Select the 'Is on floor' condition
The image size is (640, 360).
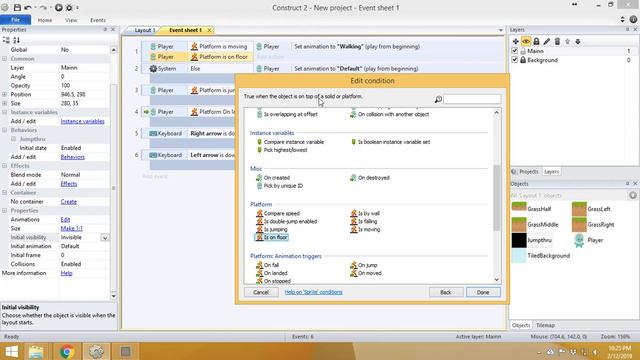272,237
